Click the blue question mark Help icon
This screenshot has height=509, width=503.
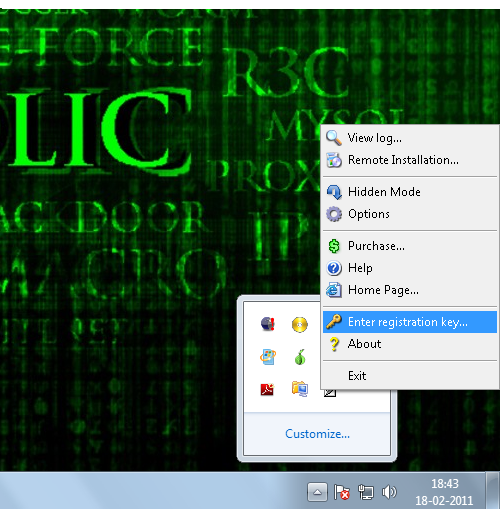[334, 268]
